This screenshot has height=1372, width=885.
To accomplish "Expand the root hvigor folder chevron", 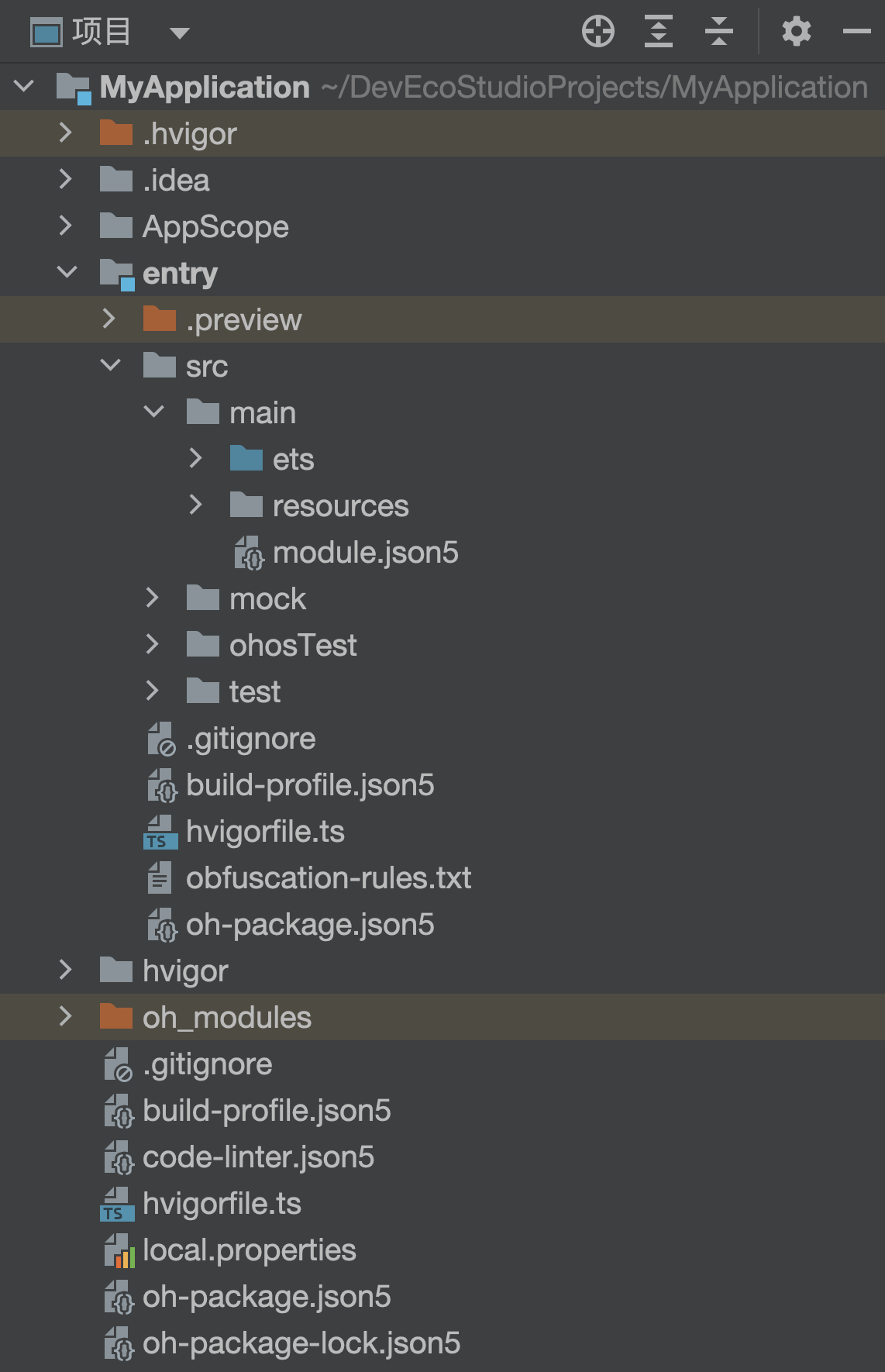I will tap(66, 970).
